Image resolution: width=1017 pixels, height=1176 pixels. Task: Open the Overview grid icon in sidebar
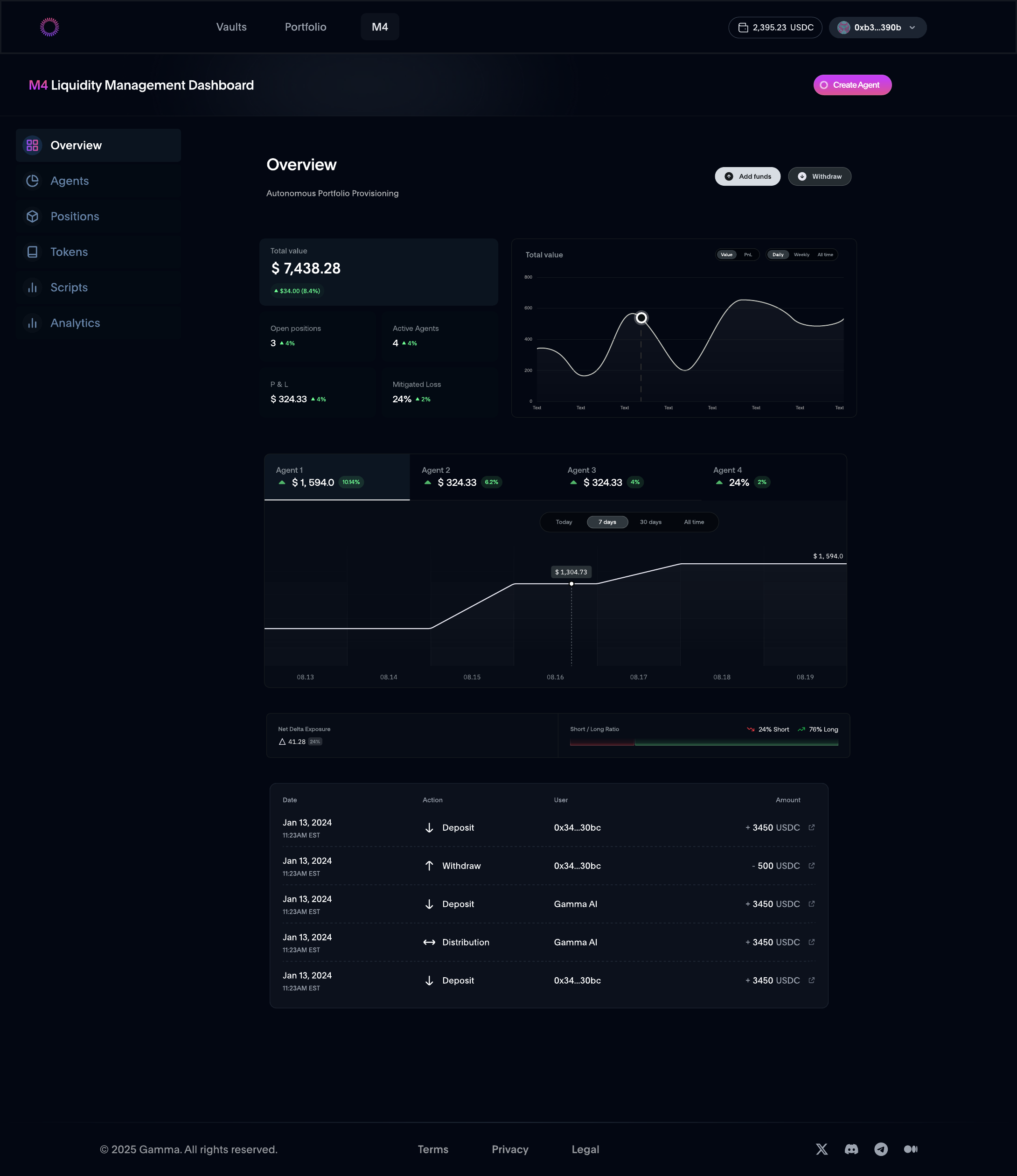32,145
